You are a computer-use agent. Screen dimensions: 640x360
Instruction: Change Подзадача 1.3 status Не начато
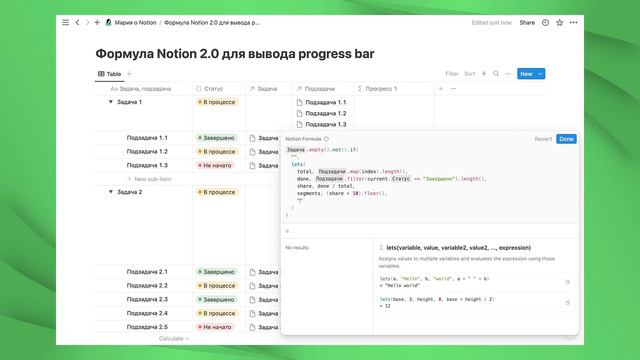tap(215, 165)
